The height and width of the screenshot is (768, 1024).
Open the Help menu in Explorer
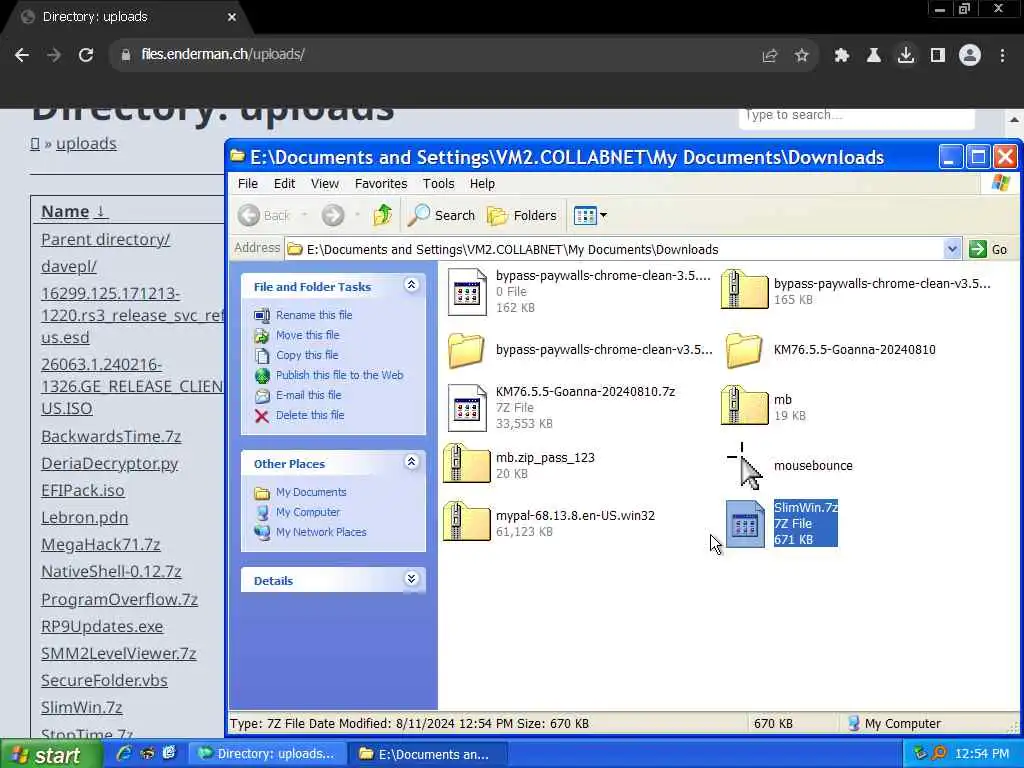click(x=482, y=184)
